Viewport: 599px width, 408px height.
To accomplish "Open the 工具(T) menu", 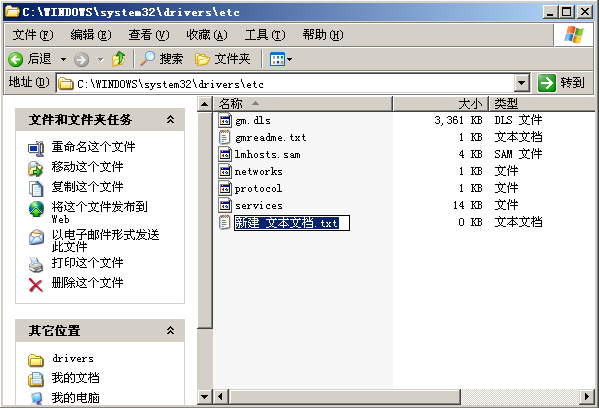I will (x=265, y=35).
